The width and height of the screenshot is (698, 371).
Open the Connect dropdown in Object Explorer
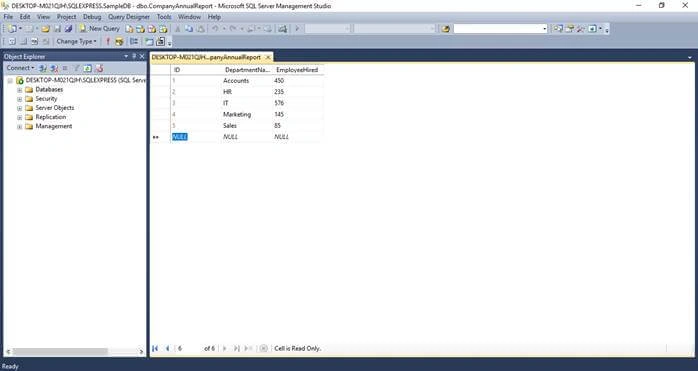(20, 68)
